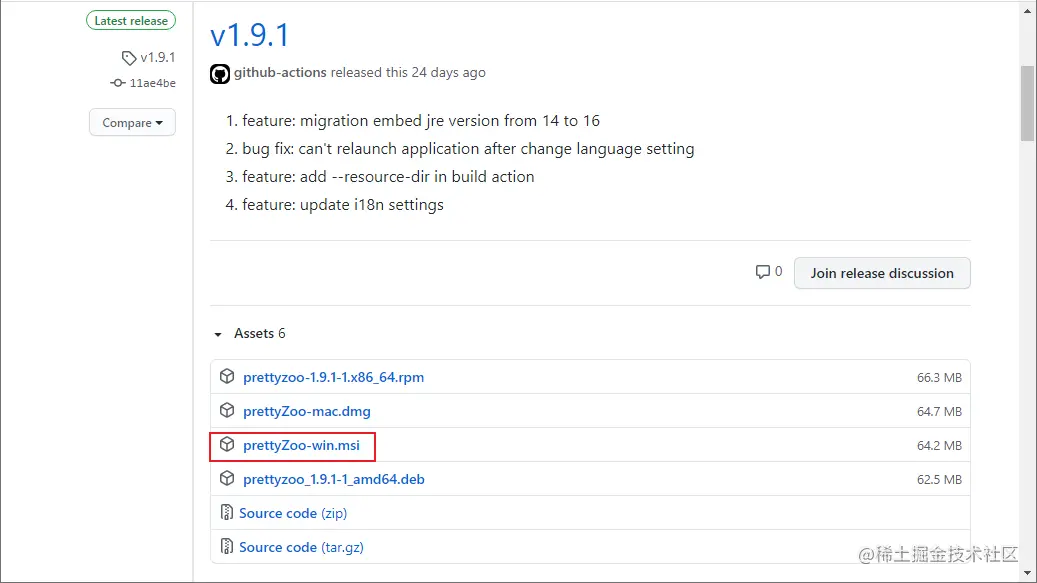The width and height of the screenshot is (1037, 583).
Task: Click the tag icon beside v1.9.1
Action: tap(128, 58)
